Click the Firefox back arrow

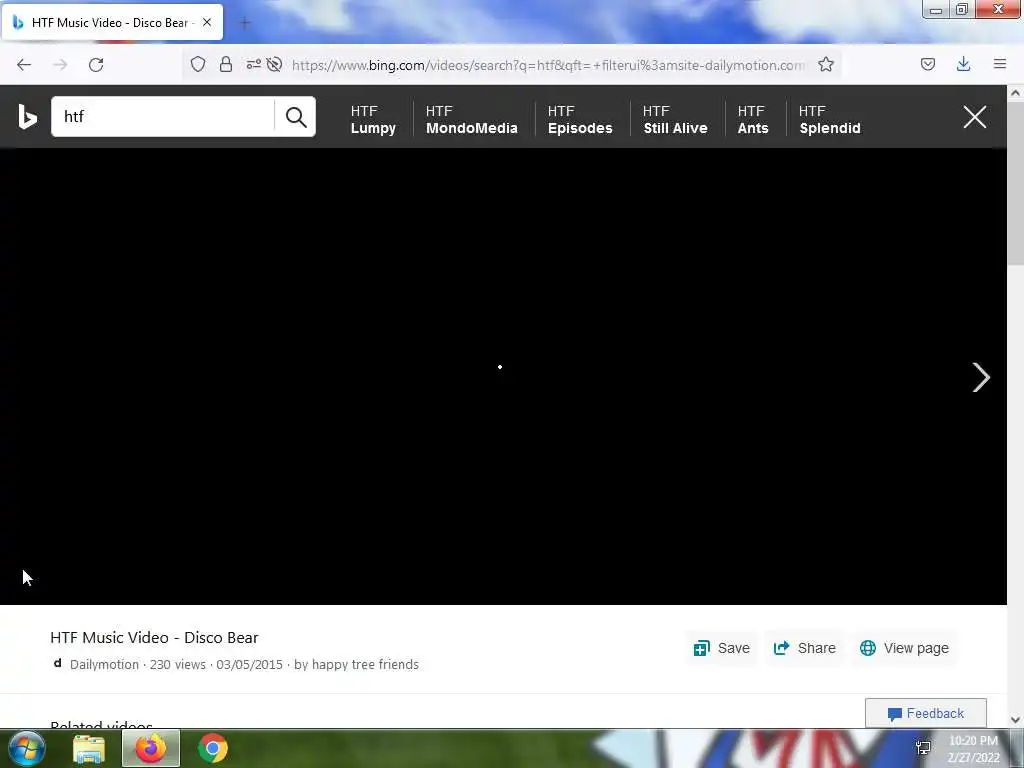click(24, 65)
